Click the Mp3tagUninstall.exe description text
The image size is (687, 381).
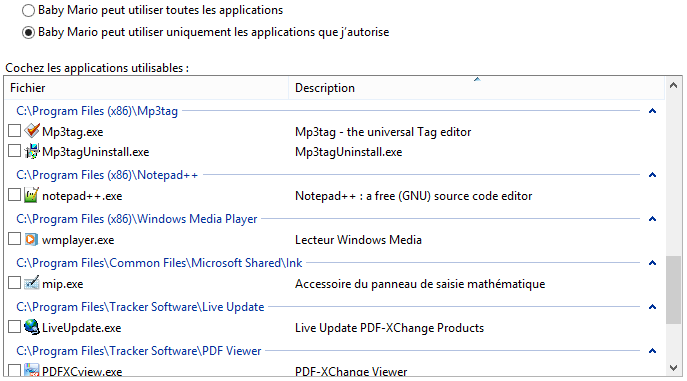click(349, 152)
